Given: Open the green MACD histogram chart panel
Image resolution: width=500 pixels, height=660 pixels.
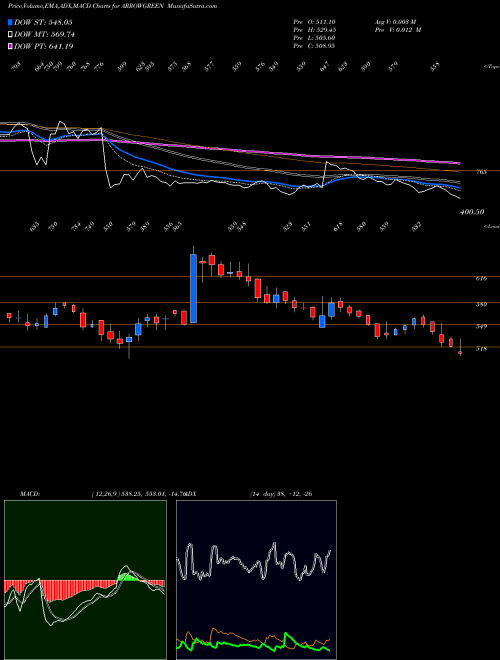Looking at the screenshot, I should point(85,580).
